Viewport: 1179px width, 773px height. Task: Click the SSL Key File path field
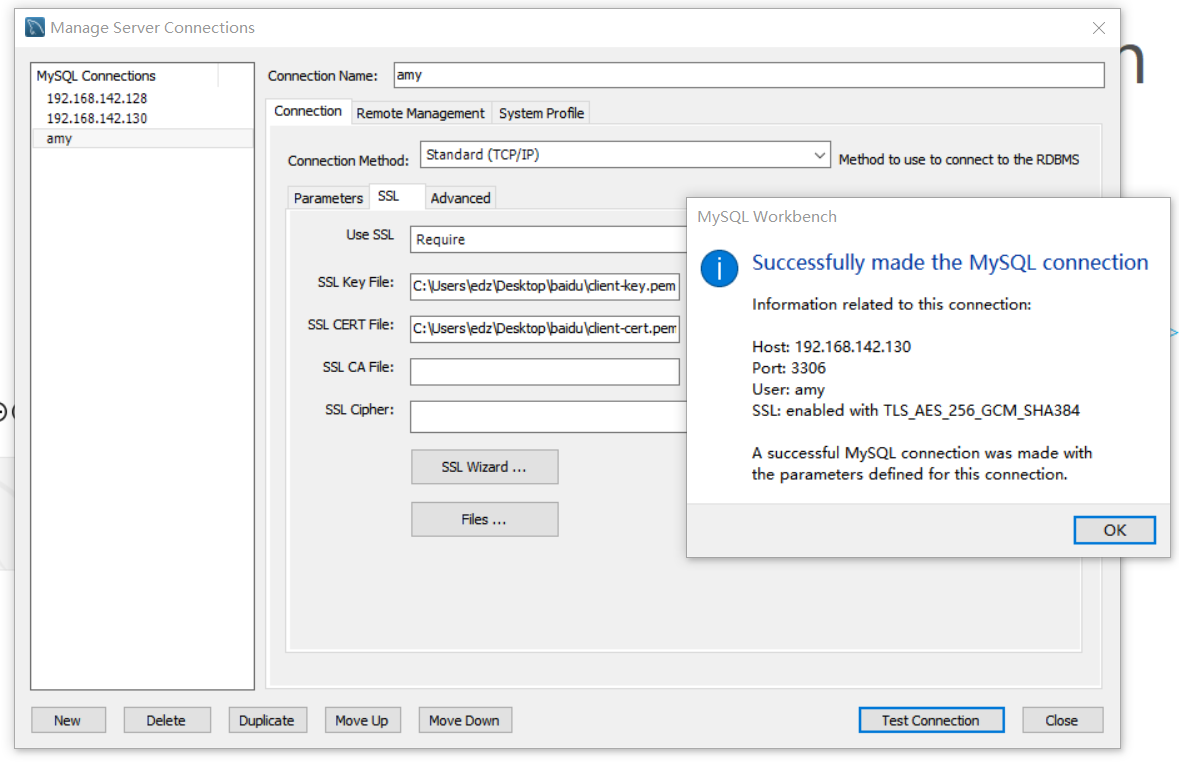click(545, 286)
